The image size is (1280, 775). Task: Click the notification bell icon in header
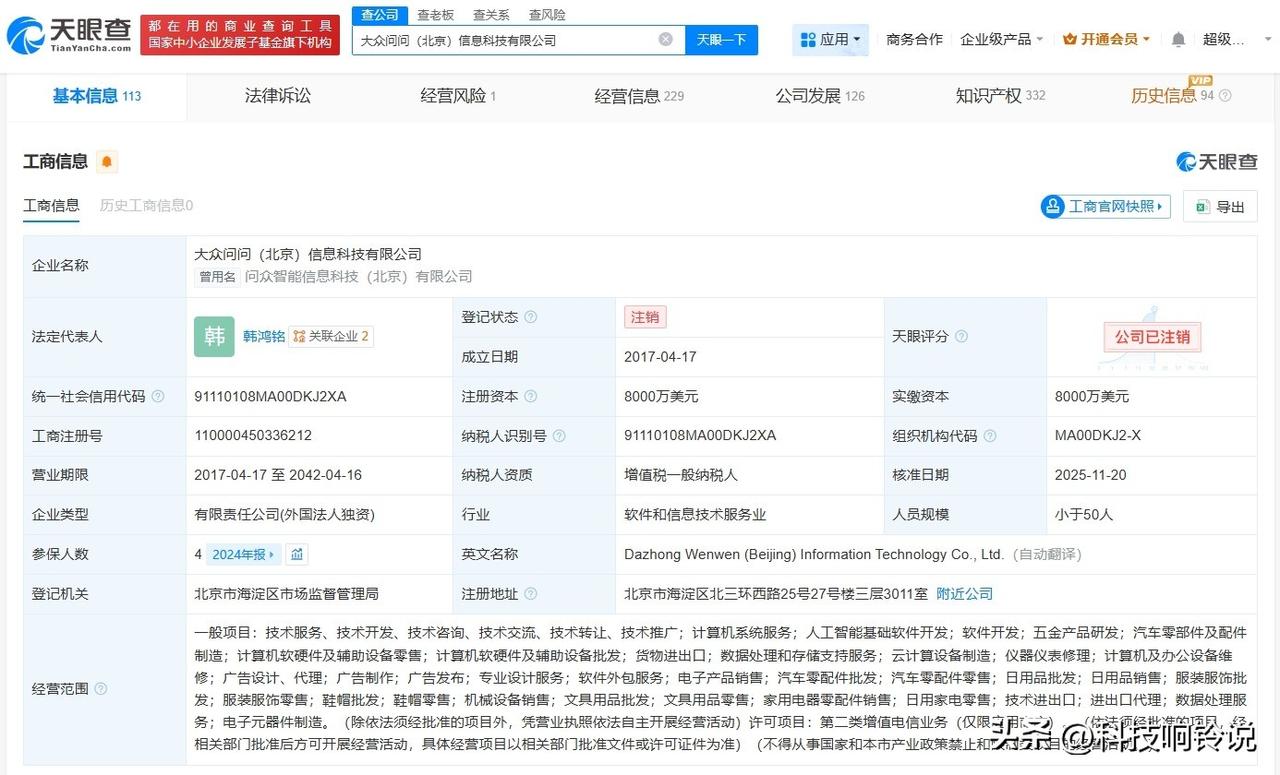(1178, 39)
